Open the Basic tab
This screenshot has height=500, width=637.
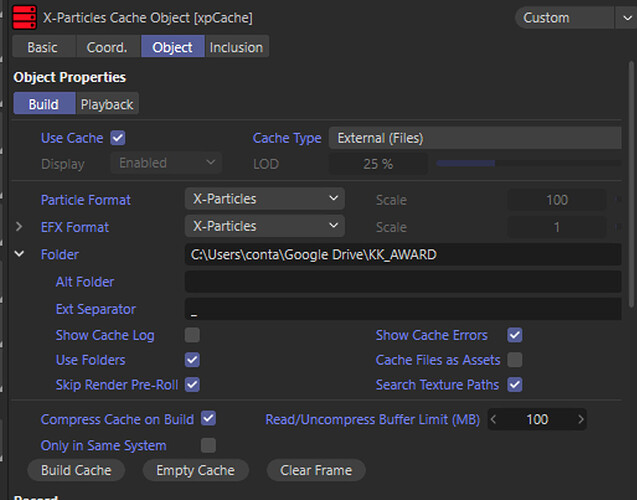click(x=42, y=48)
